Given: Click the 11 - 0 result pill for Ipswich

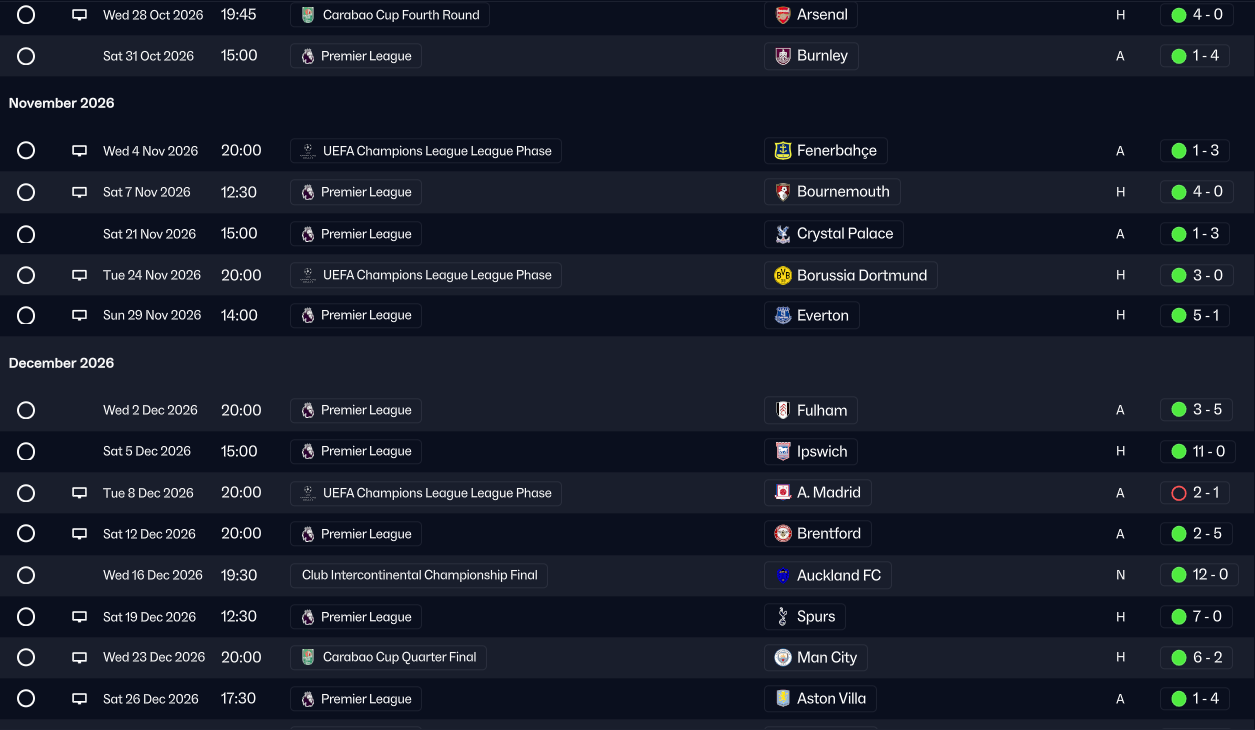Looking at the screenshot, I should click(x=1197, y=451).
